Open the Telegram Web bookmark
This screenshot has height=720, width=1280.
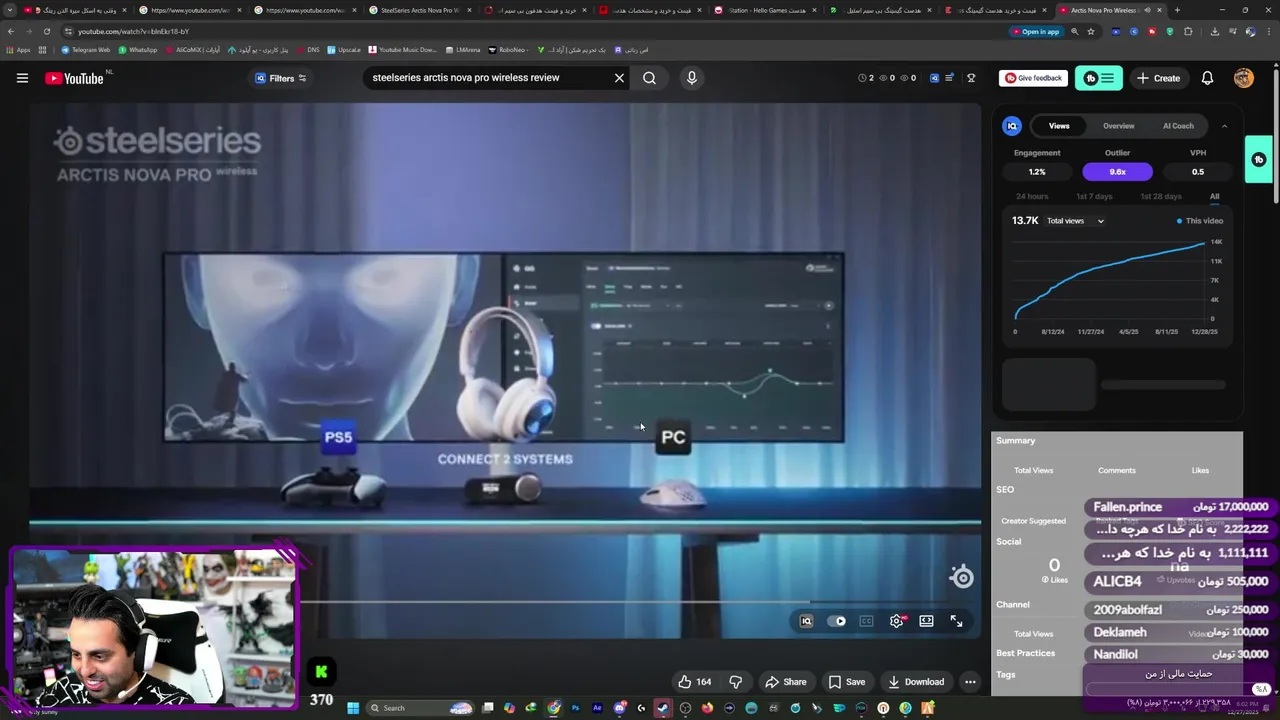pyautogui.click(x=86, y=50)
